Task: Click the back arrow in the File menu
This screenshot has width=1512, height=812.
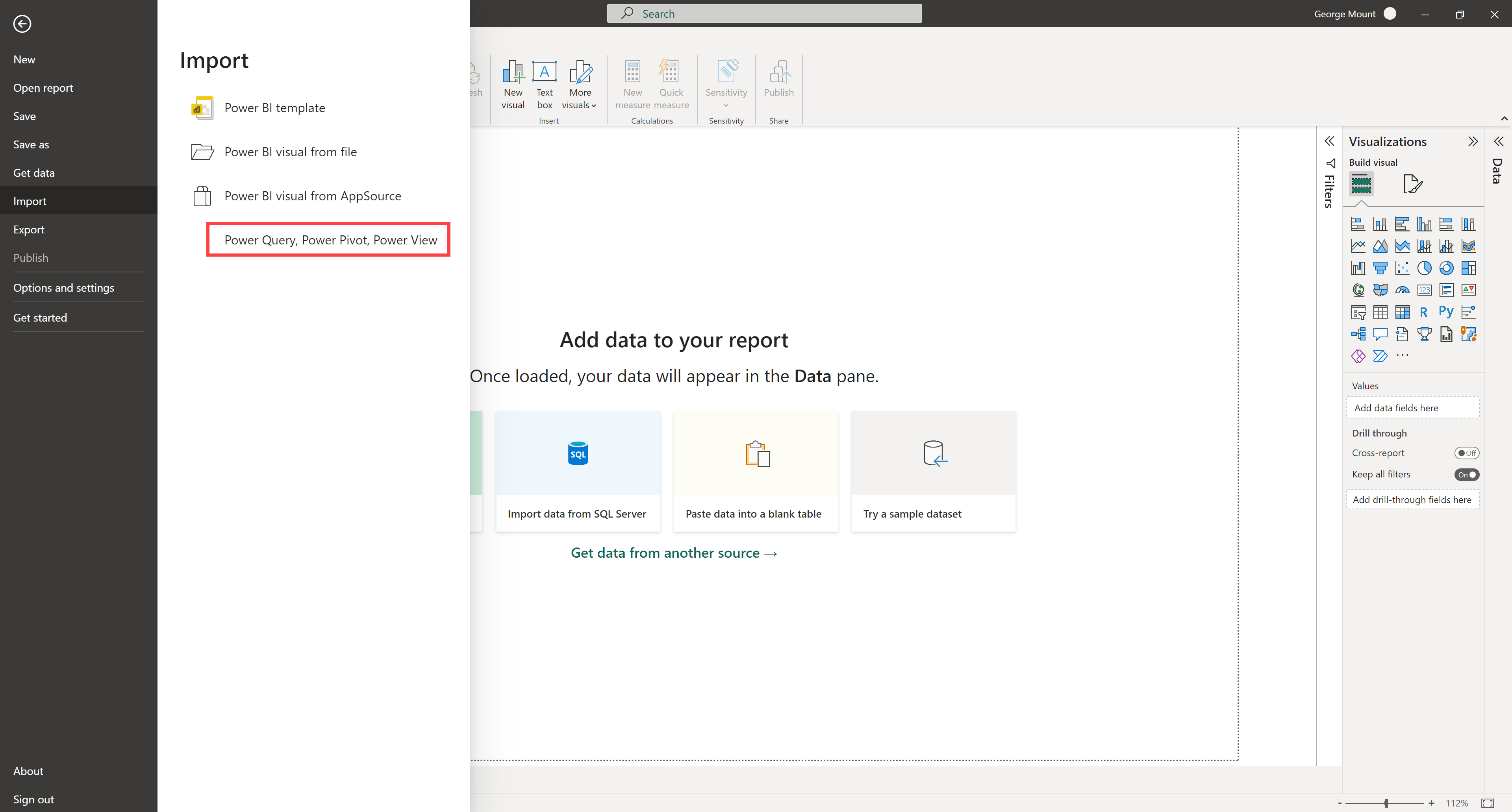Action: tap(22, 24)
